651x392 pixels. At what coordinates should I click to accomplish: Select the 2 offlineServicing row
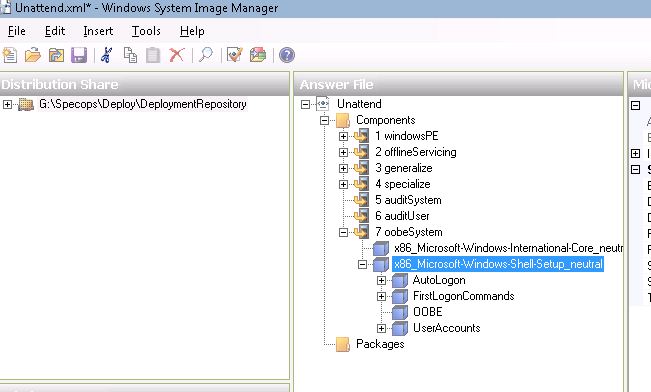(416, 152)
